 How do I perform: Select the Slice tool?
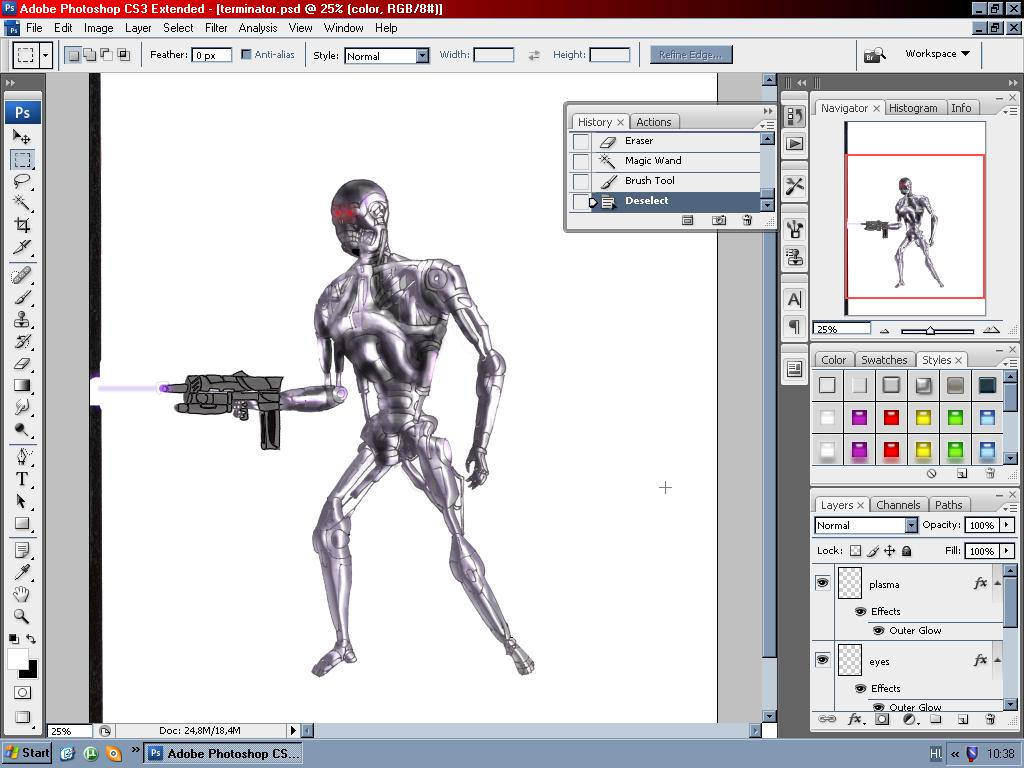point(22,248)
